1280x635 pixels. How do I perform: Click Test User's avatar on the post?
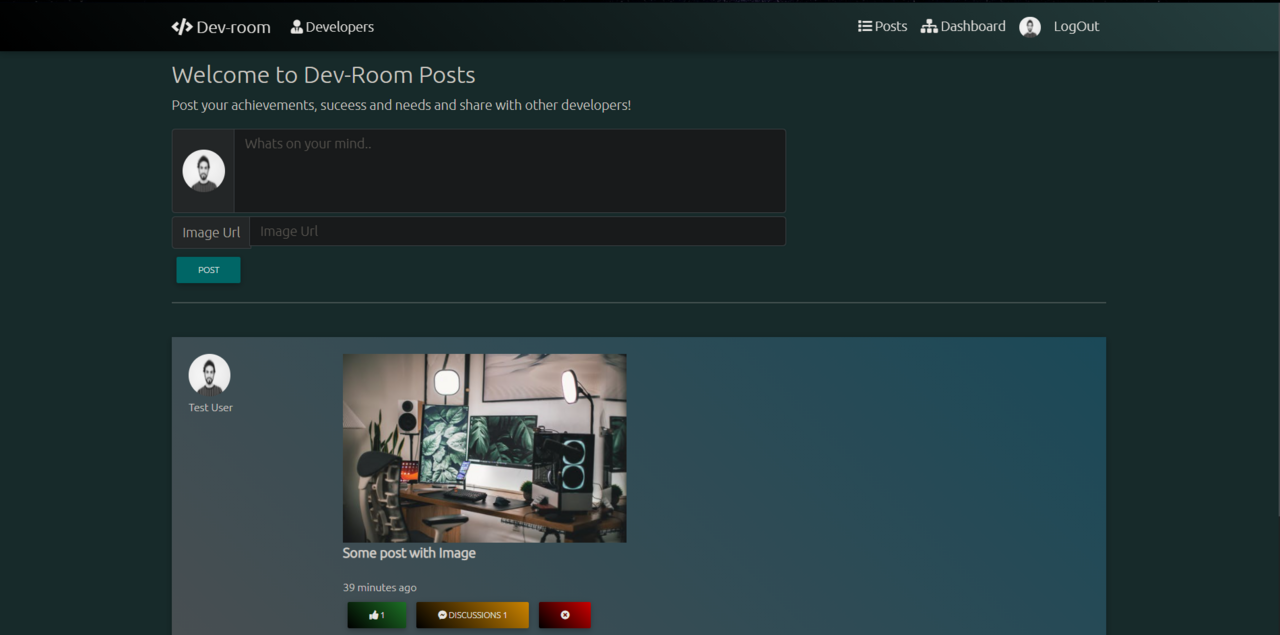click(x=209, y=375)
